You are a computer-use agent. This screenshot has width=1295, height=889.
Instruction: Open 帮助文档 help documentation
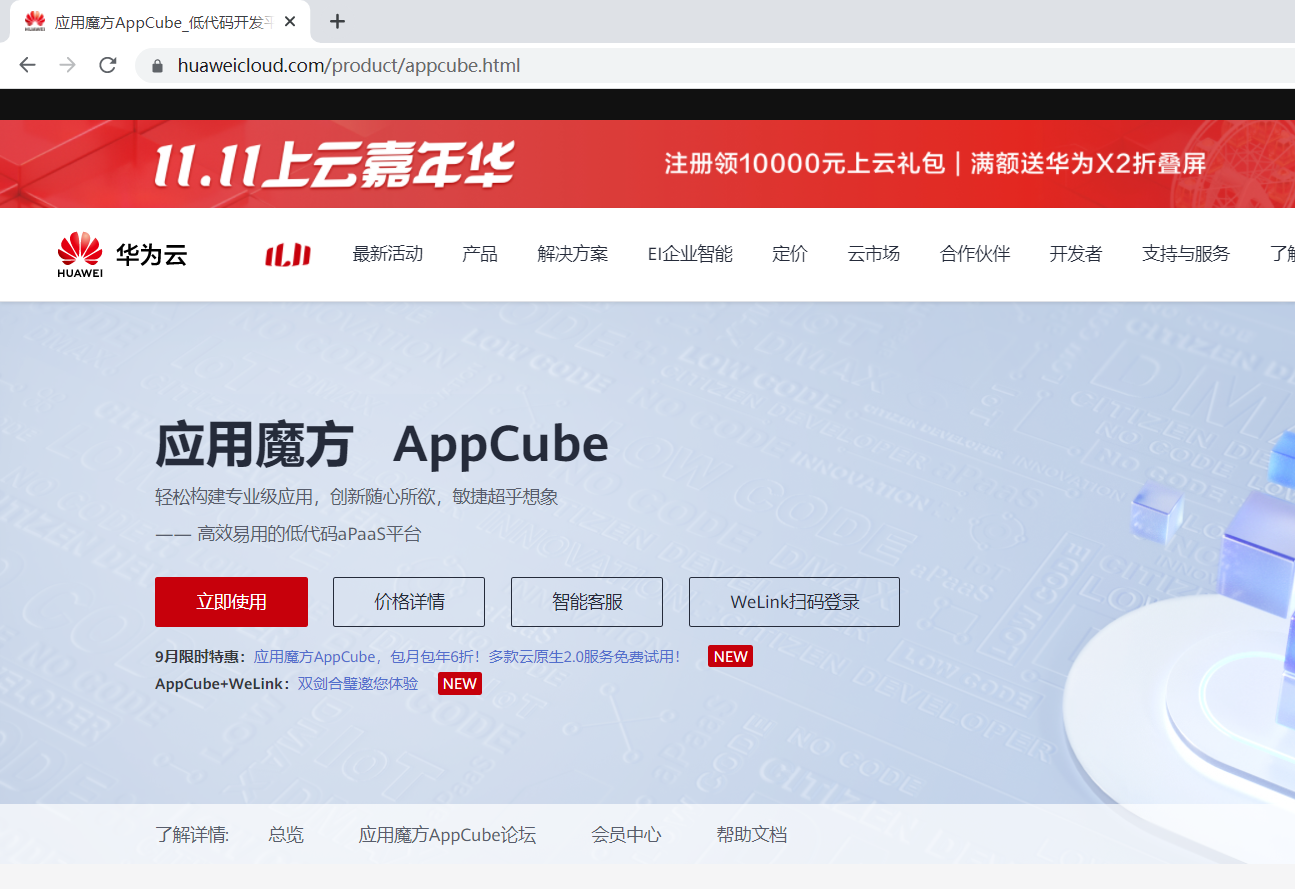click(752, 835)
